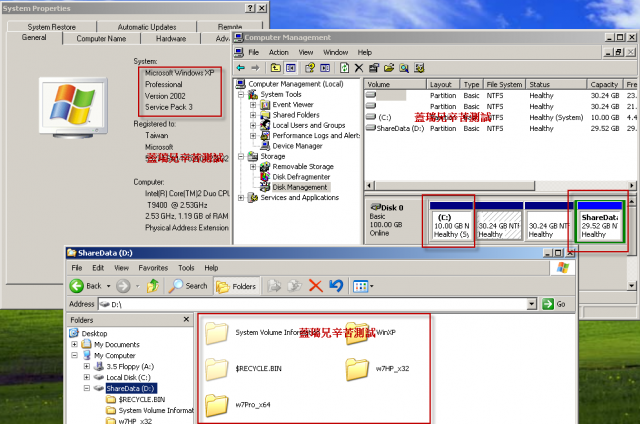Click the File System column header

coord(504,84)
